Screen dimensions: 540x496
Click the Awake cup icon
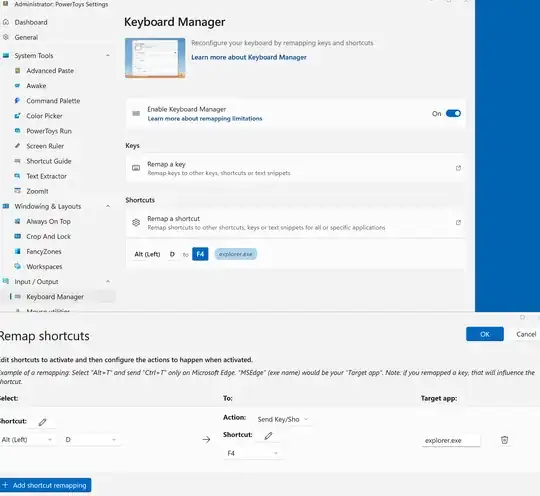click(18, 86)
